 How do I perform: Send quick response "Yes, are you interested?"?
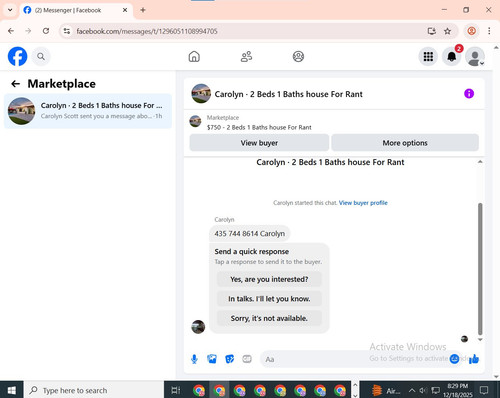coord(269,279)
